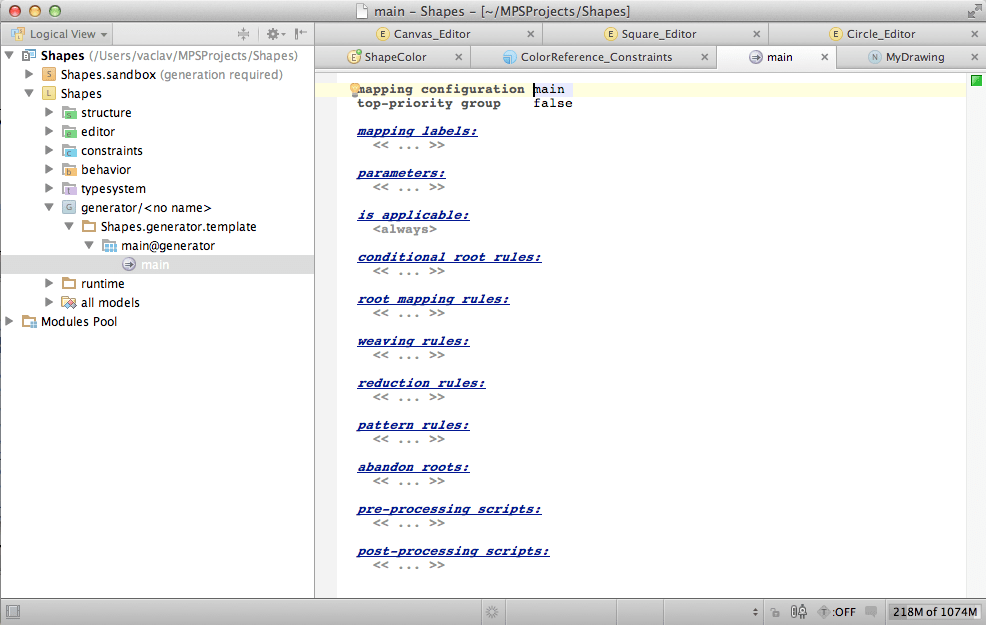Image resolution: width=986 pixels, height=625 pixels.
Task: Open the Logical View dropdown
Action: [x=60, y=34]
